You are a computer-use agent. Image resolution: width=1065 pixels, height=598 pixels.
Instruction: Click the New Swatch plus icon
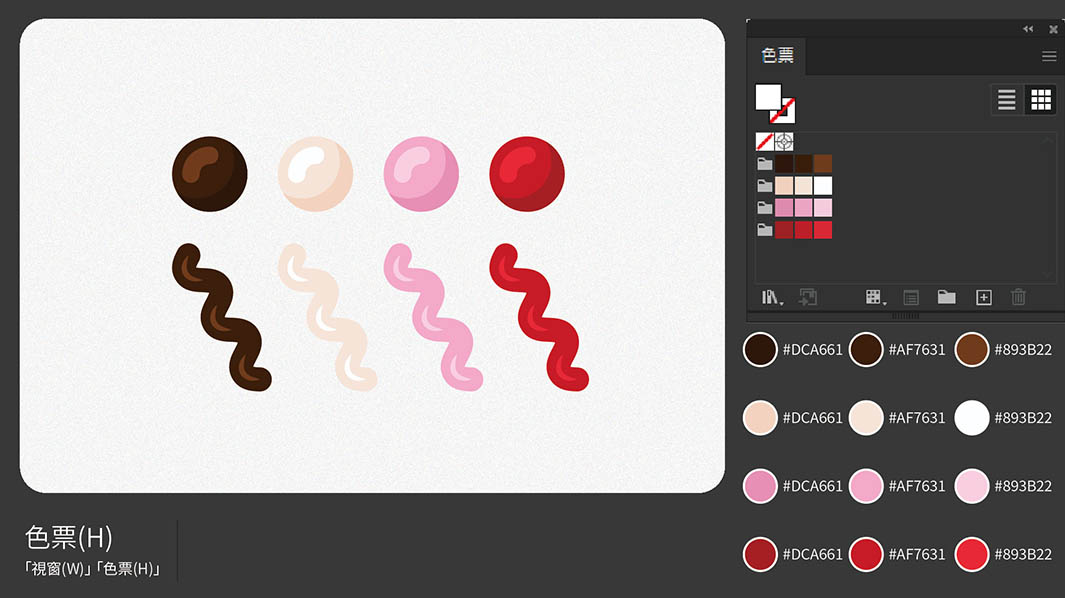point(983,298)
